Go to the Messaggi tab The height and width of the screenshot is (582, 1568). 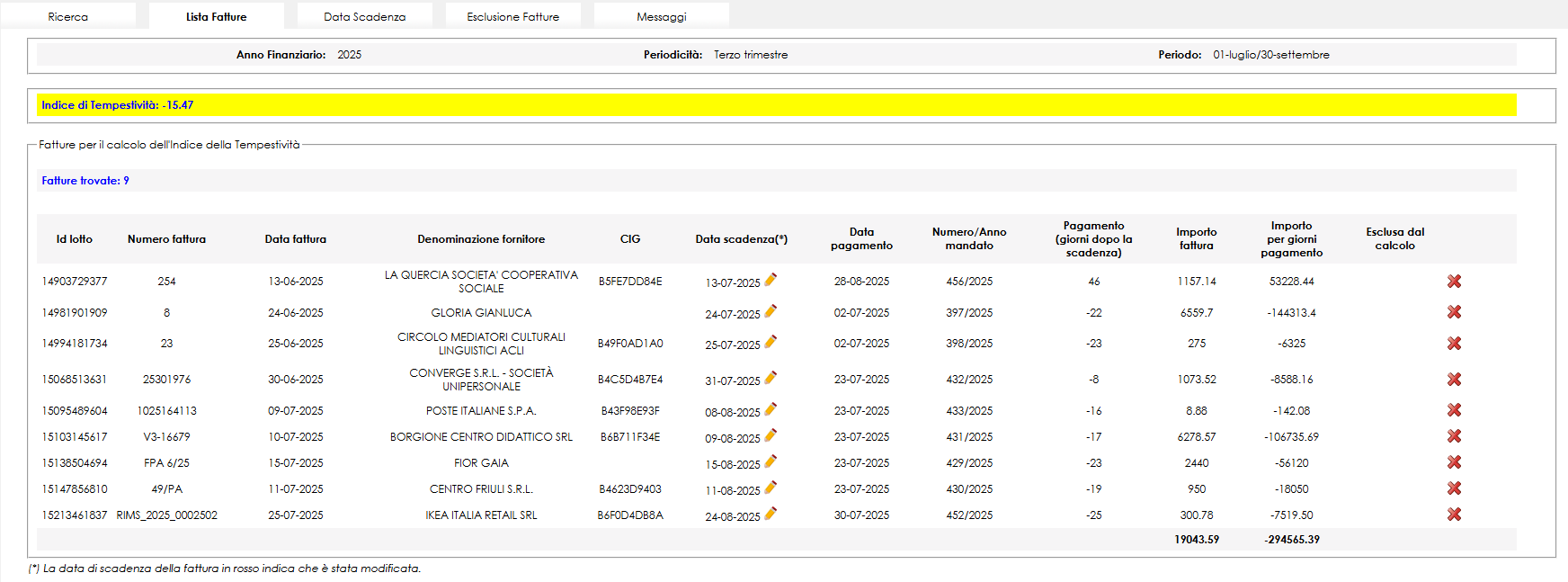661,16
